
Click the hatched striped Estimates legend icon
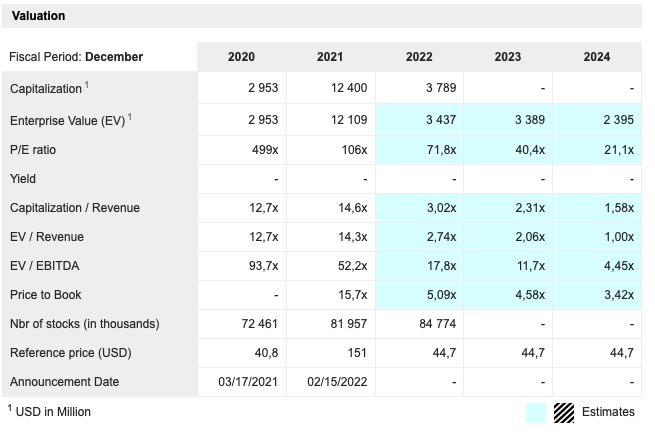(x=563, y=412)
